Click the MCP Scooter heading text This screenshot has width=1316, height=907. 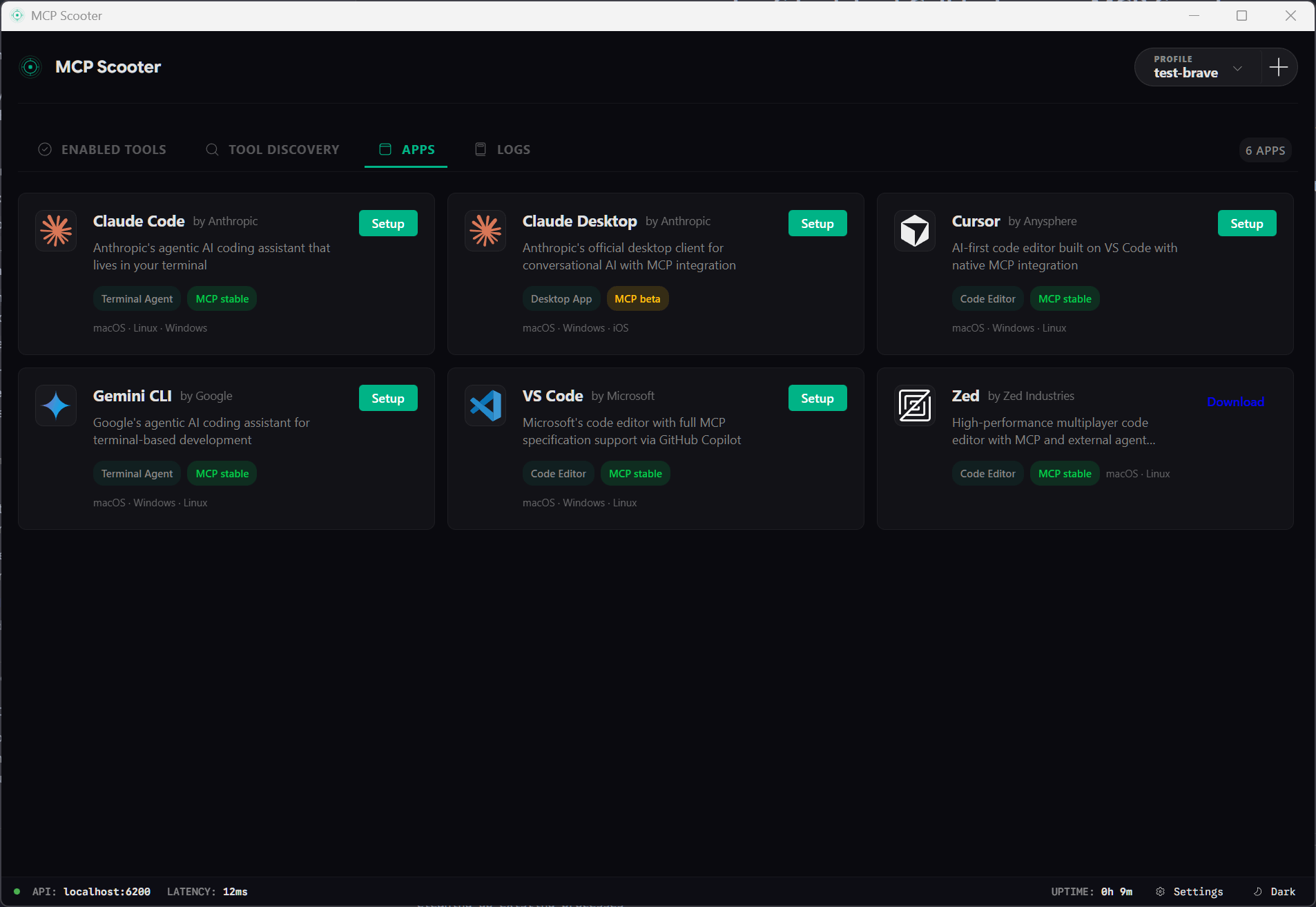[108, 67]
